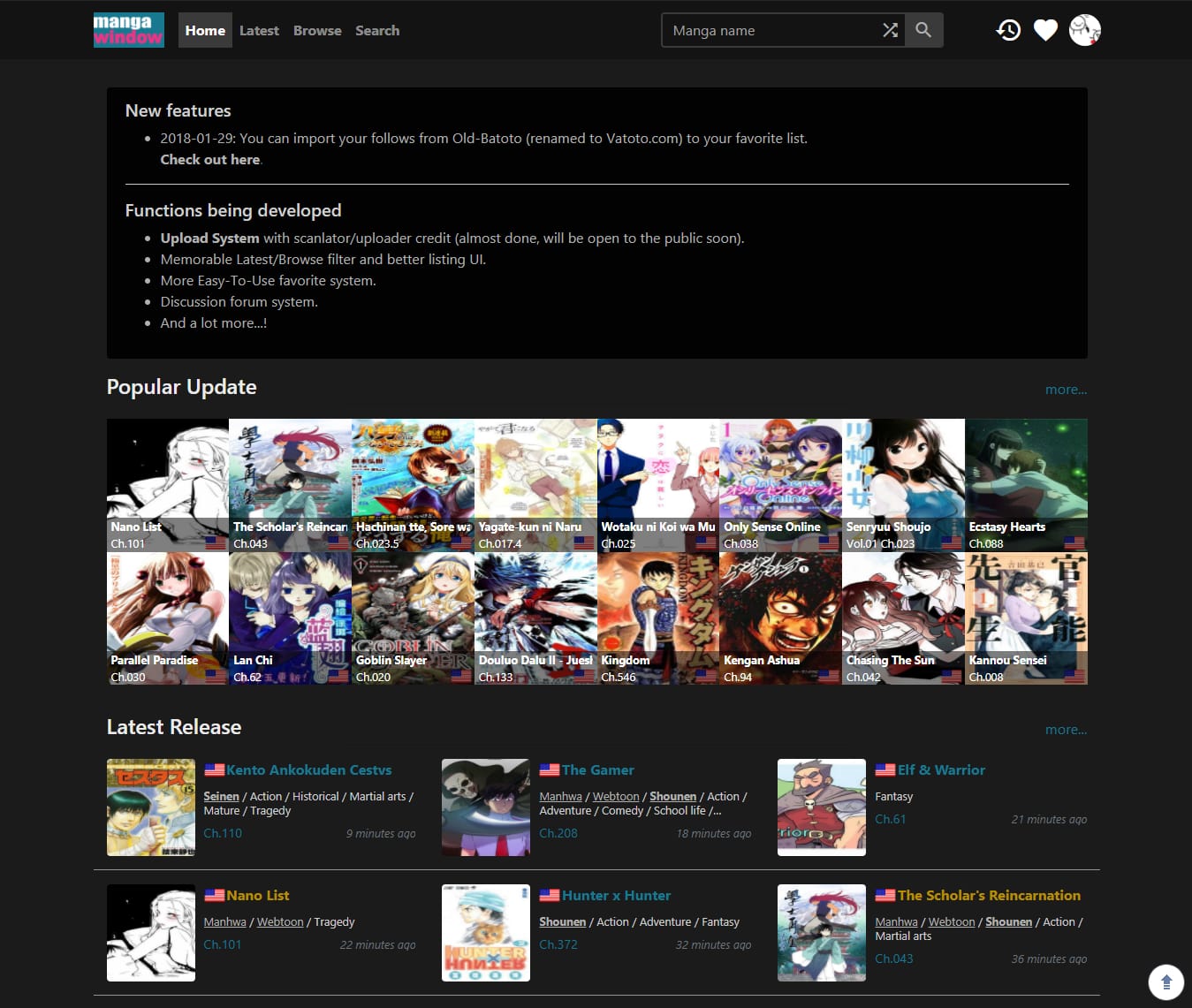
Task: Open Wotaku ni Koi wa Muzukashii cover
Action: point(658,485)
